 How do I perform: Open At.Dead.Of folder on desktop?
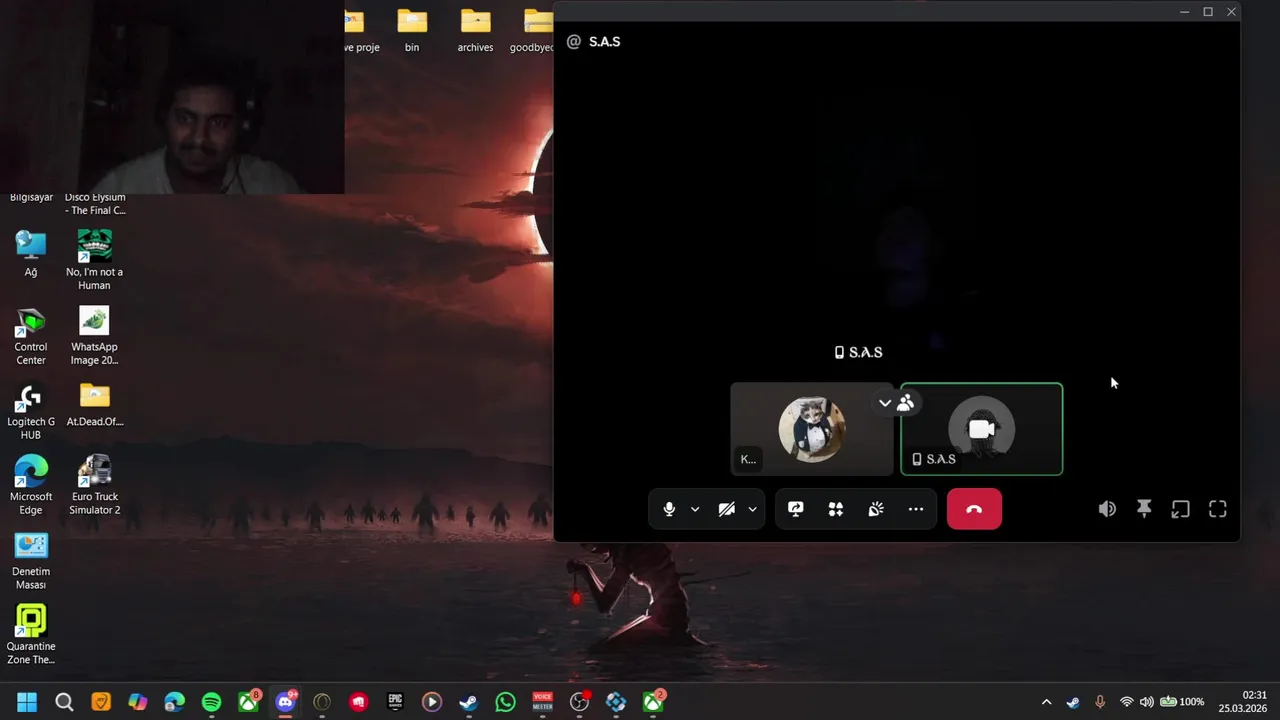tap(94, 404)
